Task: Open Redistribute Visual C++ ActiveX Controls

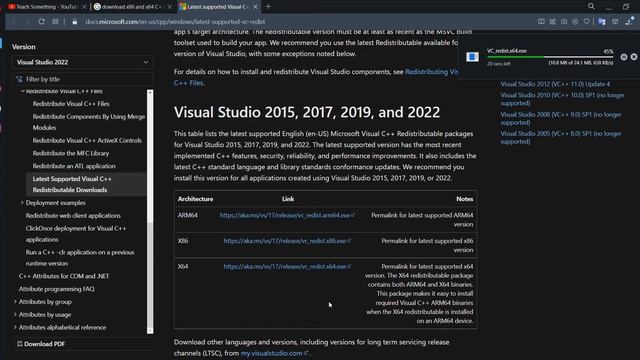Action: [x=87, y=140]
